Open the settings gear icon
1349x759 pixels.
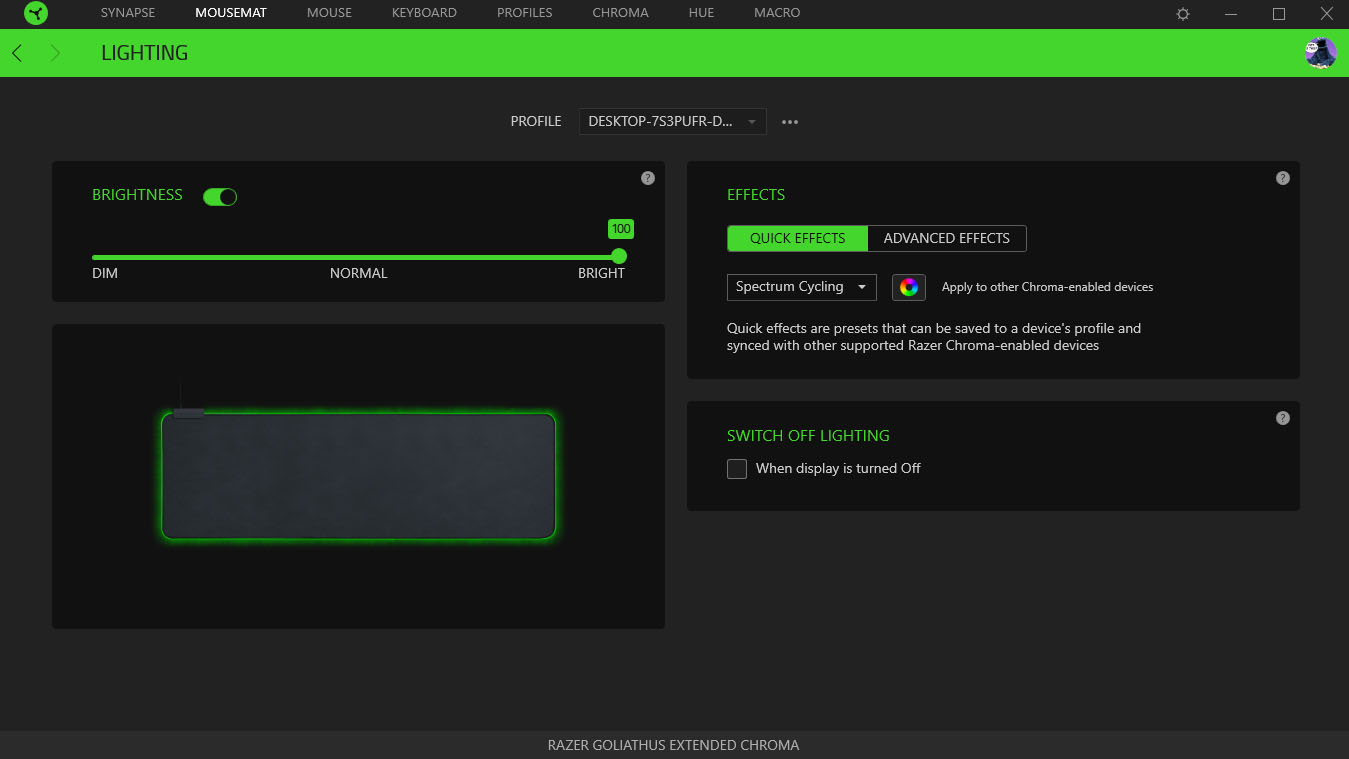[1183, 14]
